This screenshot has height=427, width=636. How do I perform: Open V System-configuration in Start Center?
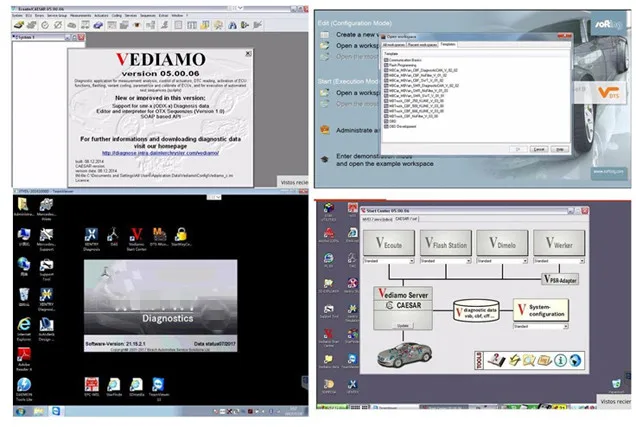[541, 310]
